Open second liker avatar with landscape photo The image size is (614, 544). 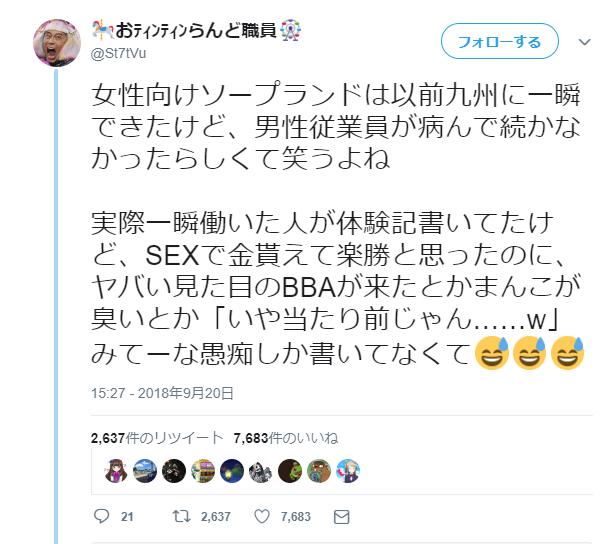tap(145, 470)
